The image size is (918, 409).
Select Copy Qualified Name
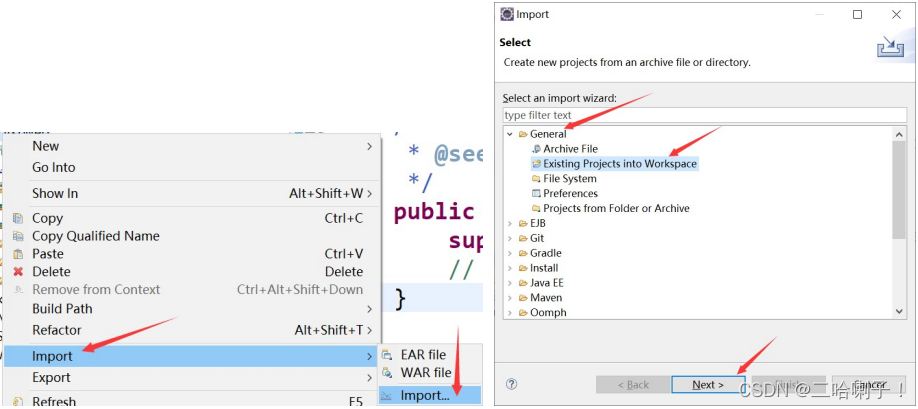coord(192,236)
